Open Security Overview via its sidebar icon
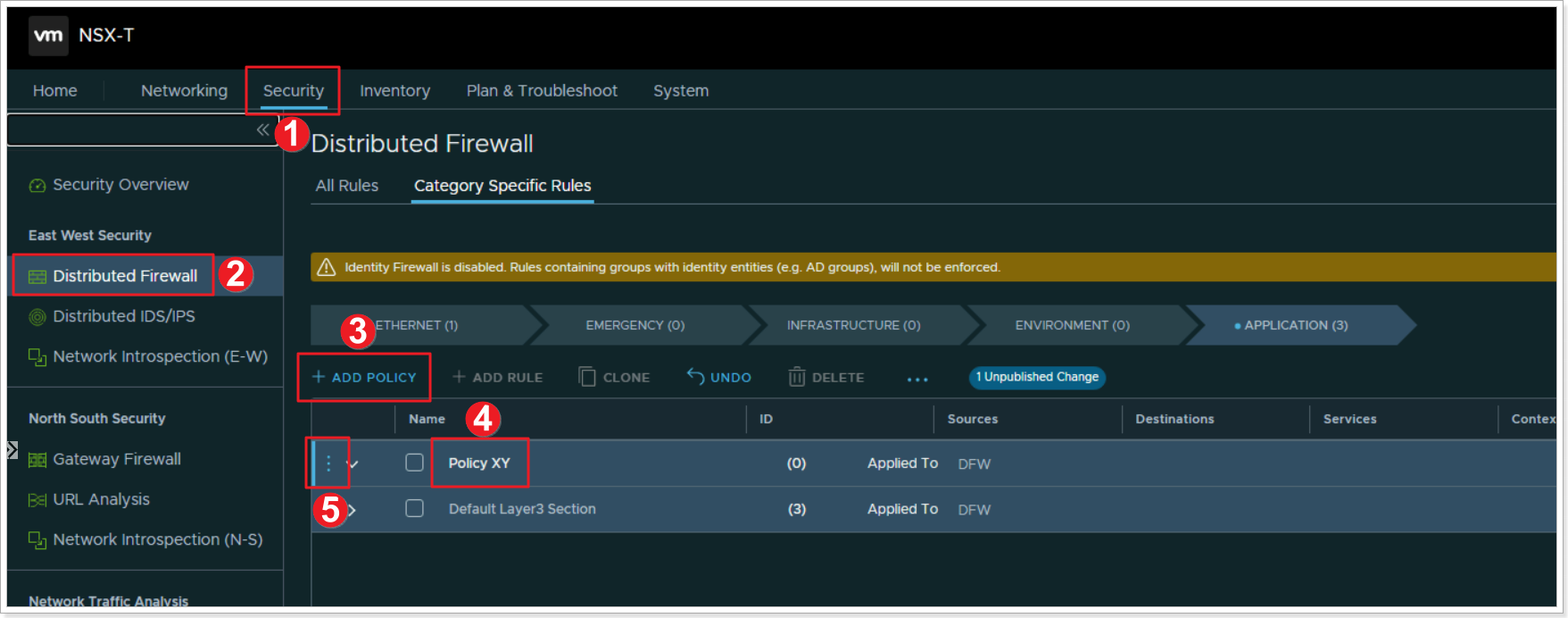 click(x=37, y=186)
